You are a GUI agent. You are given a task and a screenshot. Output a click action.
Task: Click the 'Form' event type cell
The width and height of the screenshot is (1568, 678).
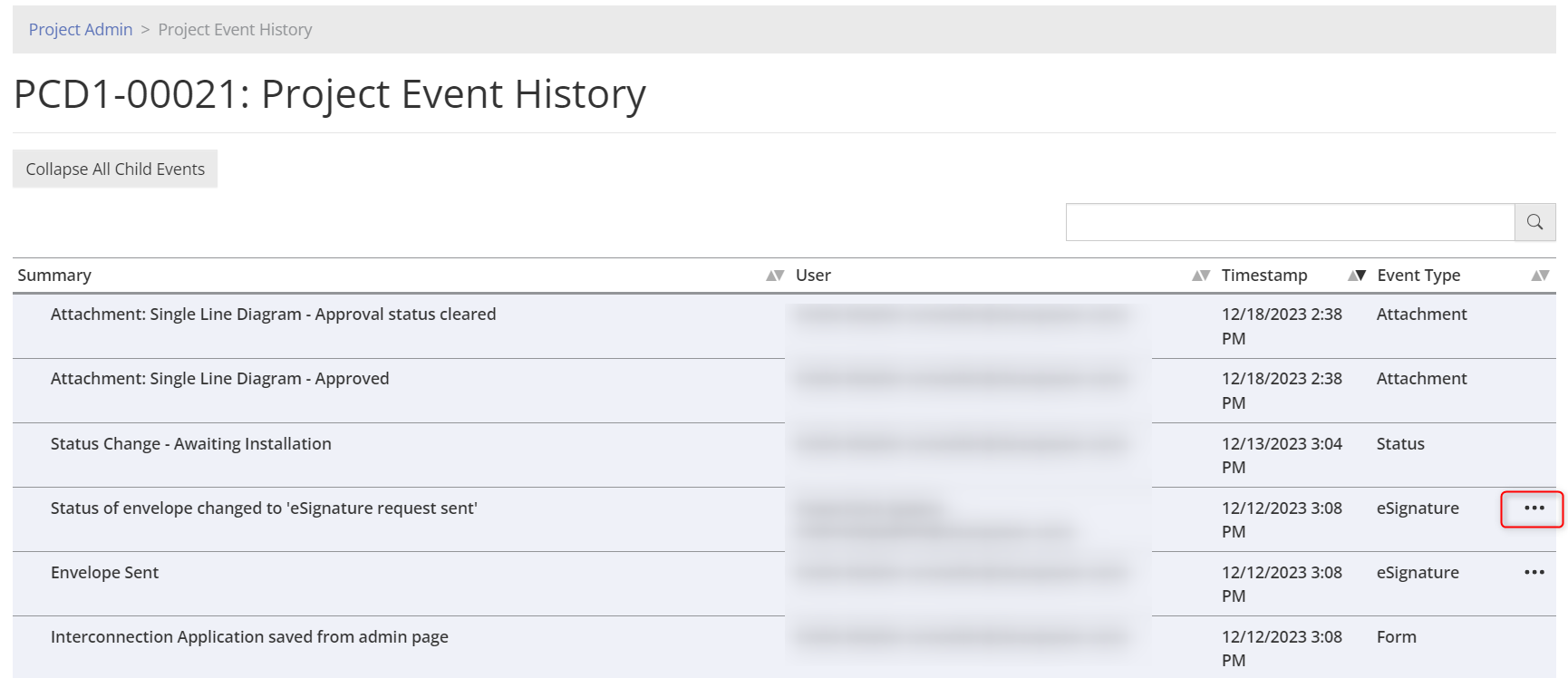click(1397, 637)
